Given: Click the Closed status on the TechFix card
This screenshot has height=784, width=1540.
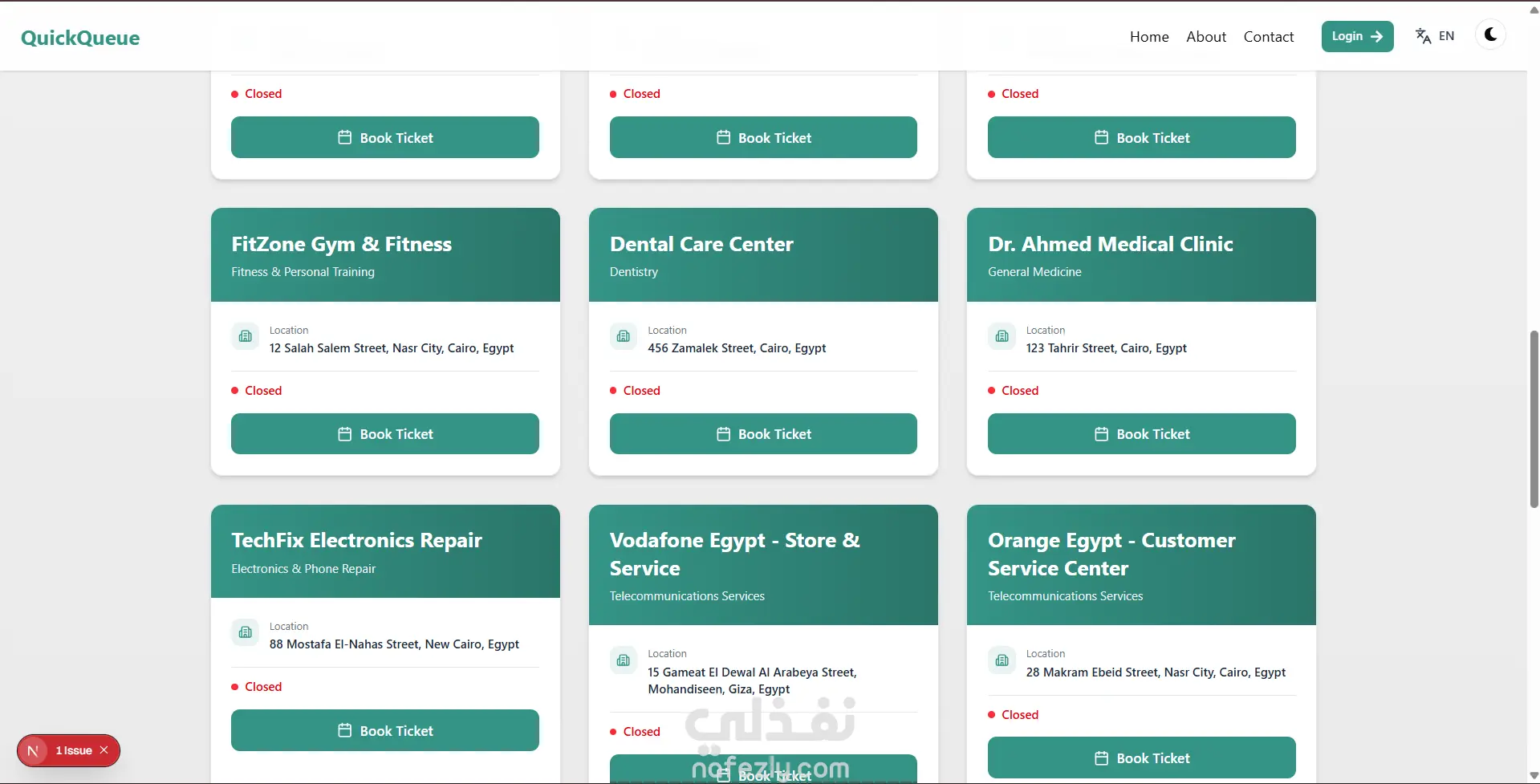Looking at the screenshot, I should [x=257, y=687].
